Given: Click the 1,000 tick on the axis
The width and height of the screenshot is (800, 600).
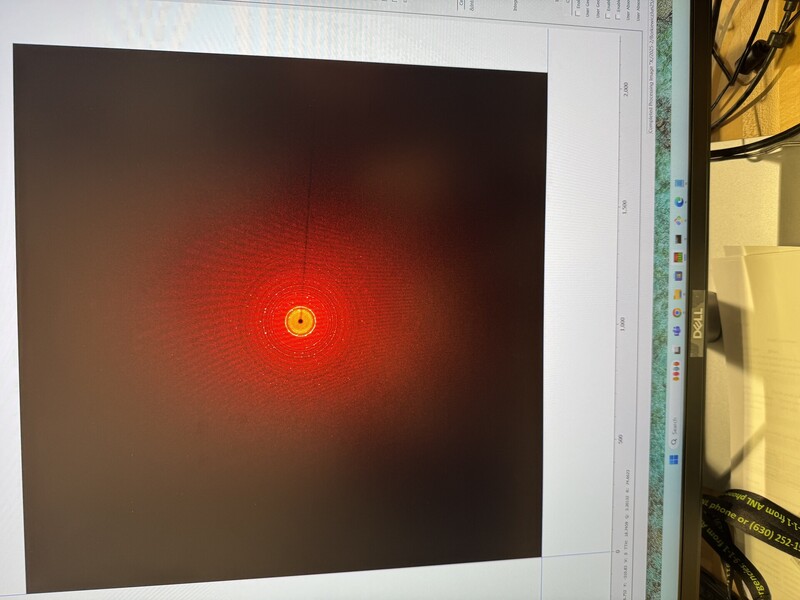Looking at the screenshot, I should [x=622, y=325].
